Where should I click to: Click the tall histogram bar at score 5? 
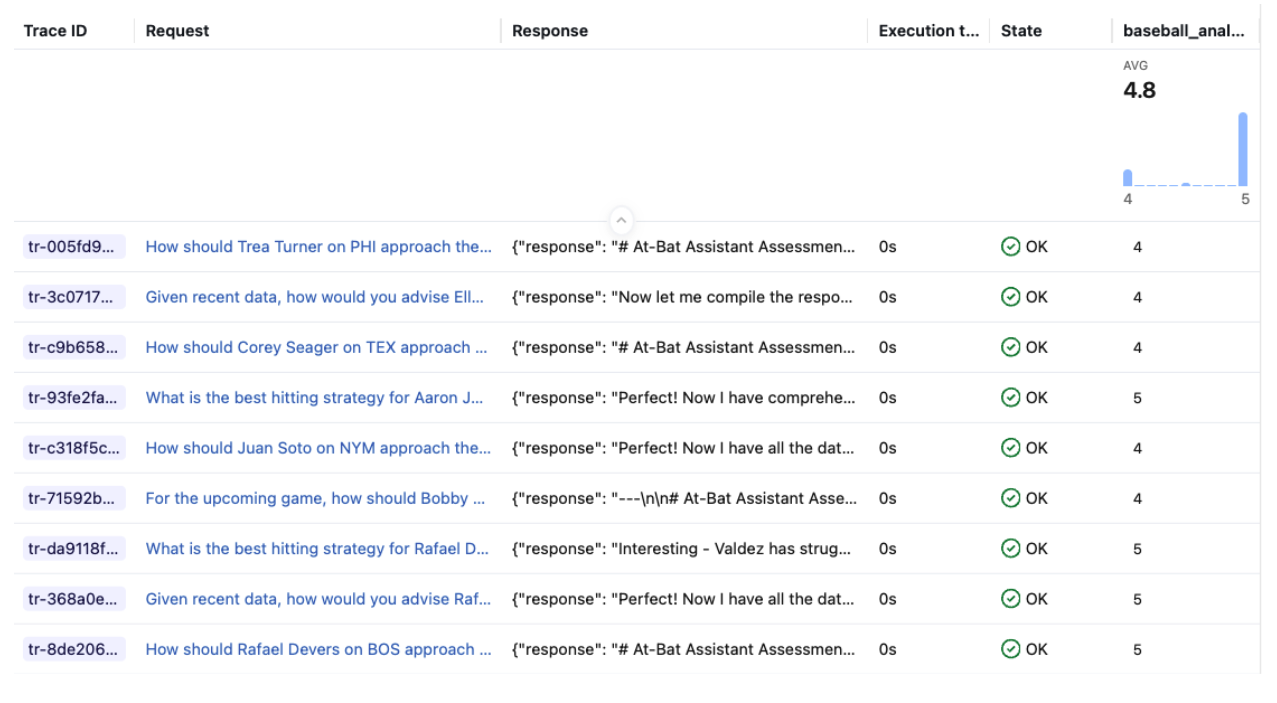[x=1243, y=149]
